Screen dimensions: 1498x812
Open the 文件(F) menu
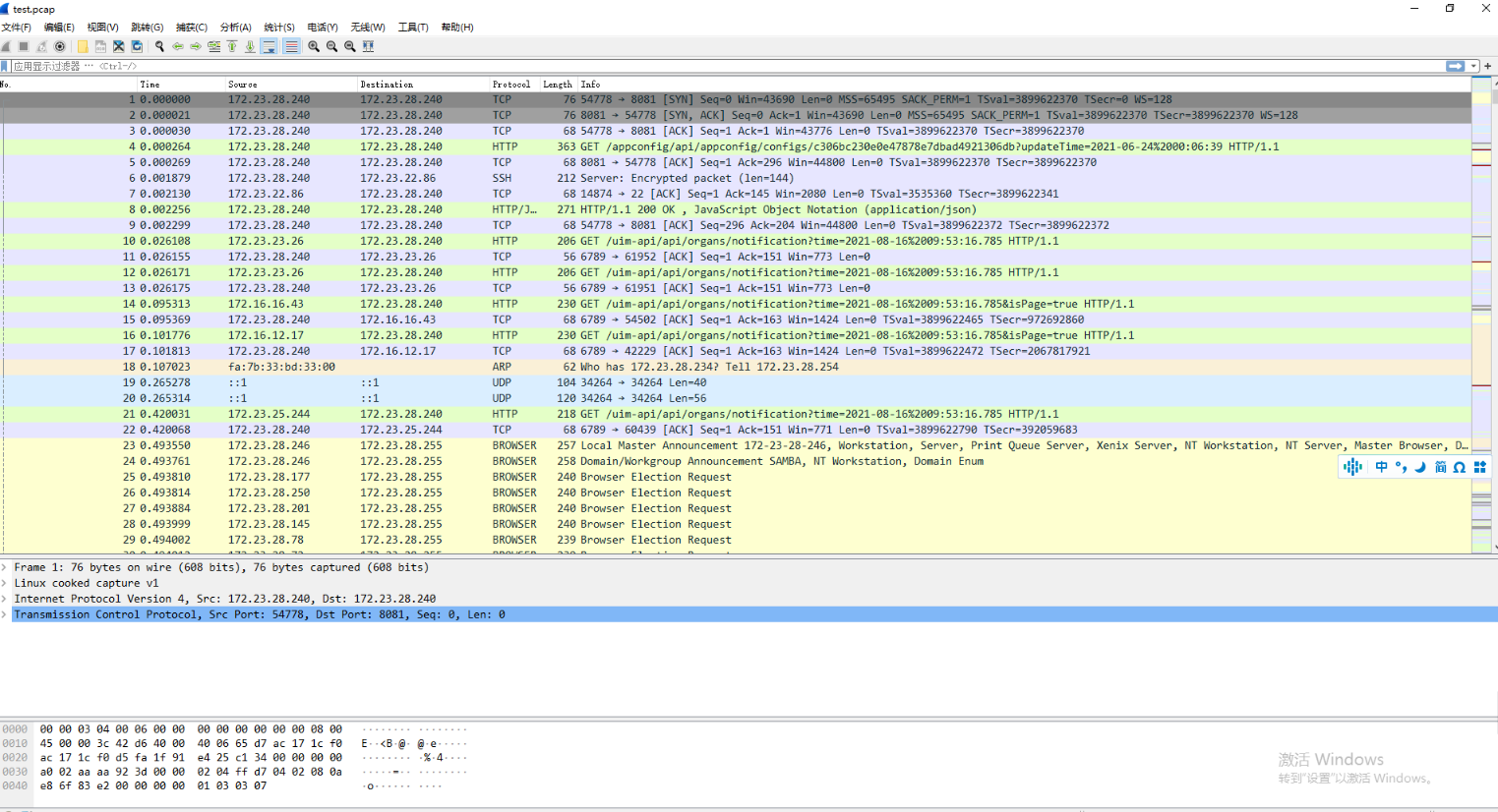tap(17, 28)
